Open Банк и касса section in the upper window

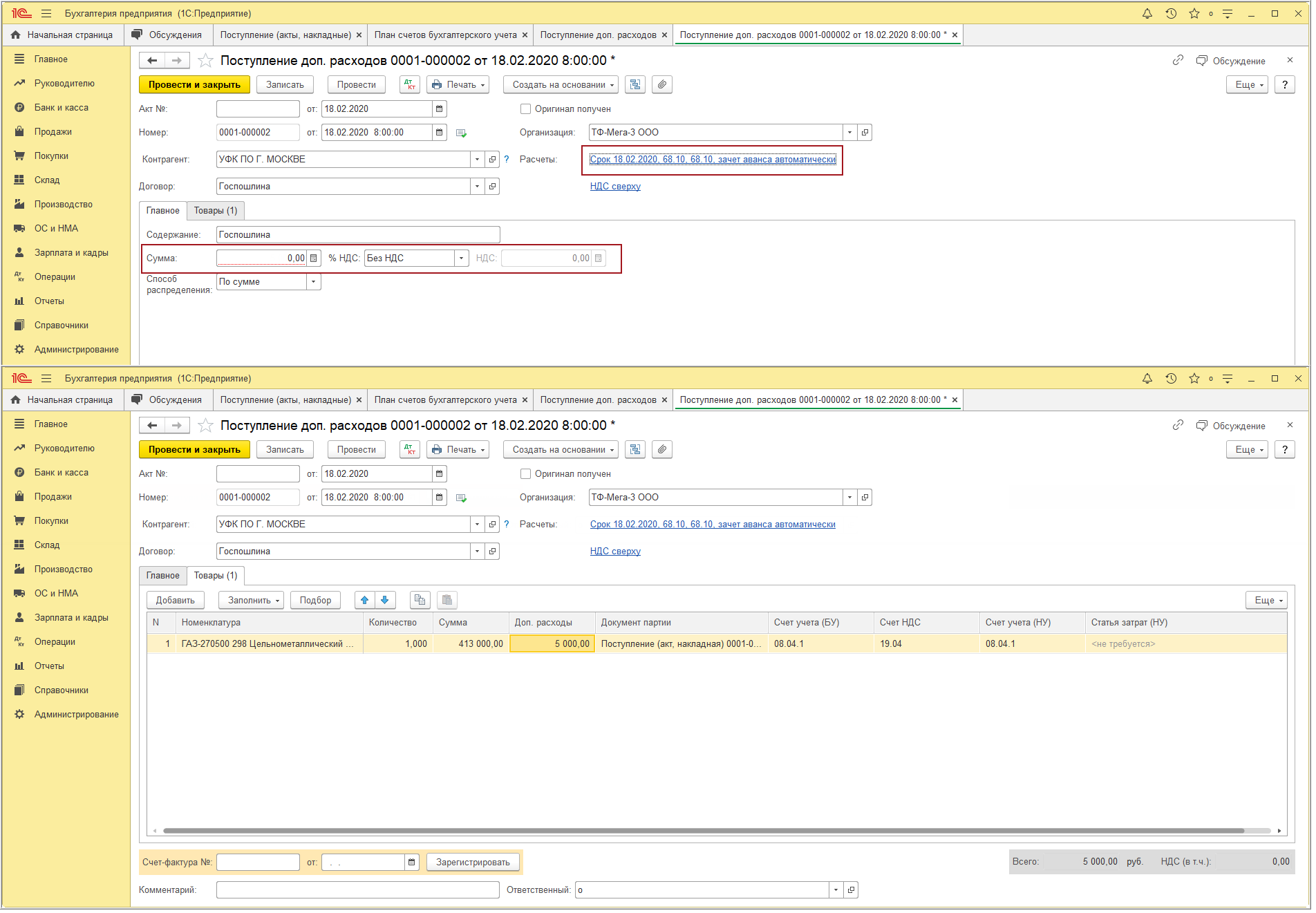(x=62, y=108)
